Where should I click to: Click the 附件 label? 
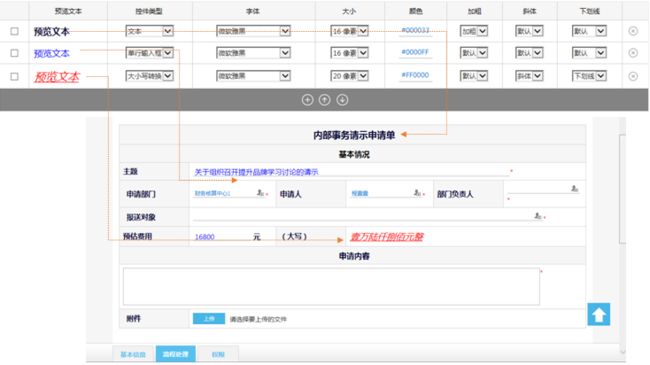click(133, 319)
